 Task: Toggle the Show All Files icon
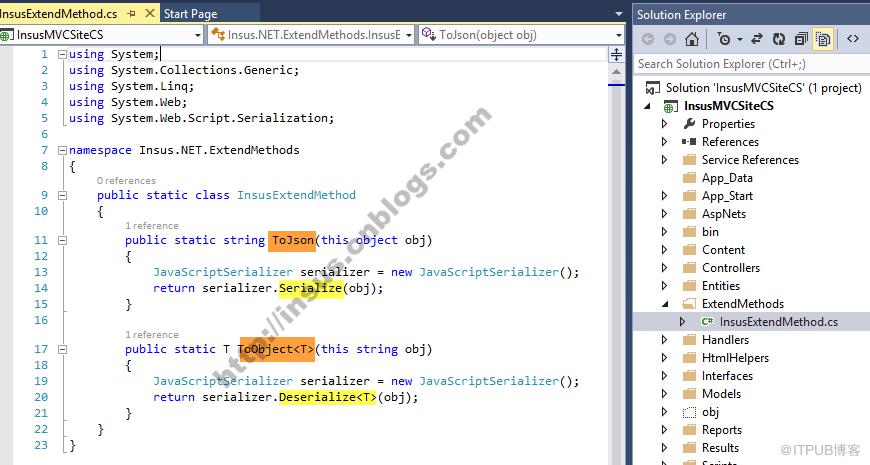pos(823,39)
